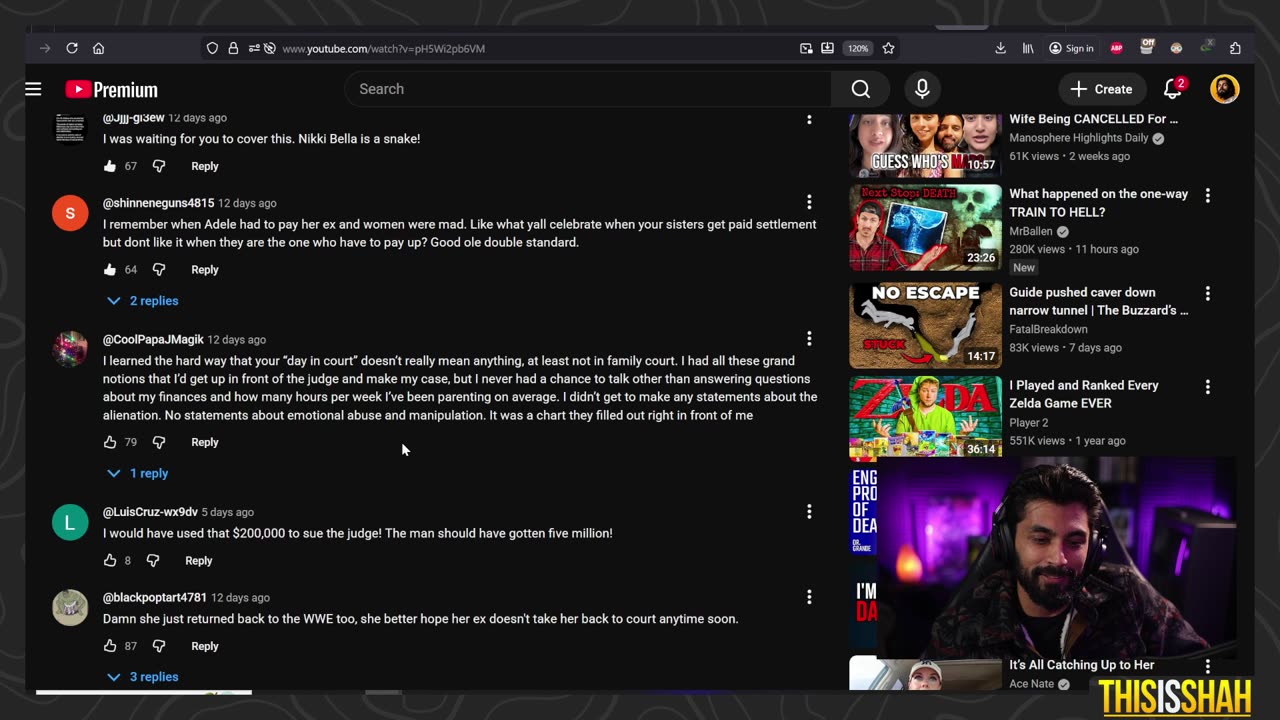Open 'It's All Catching Up to Her' title
The width and height of the screenshot is (1280, 720).
point(1081,665)
